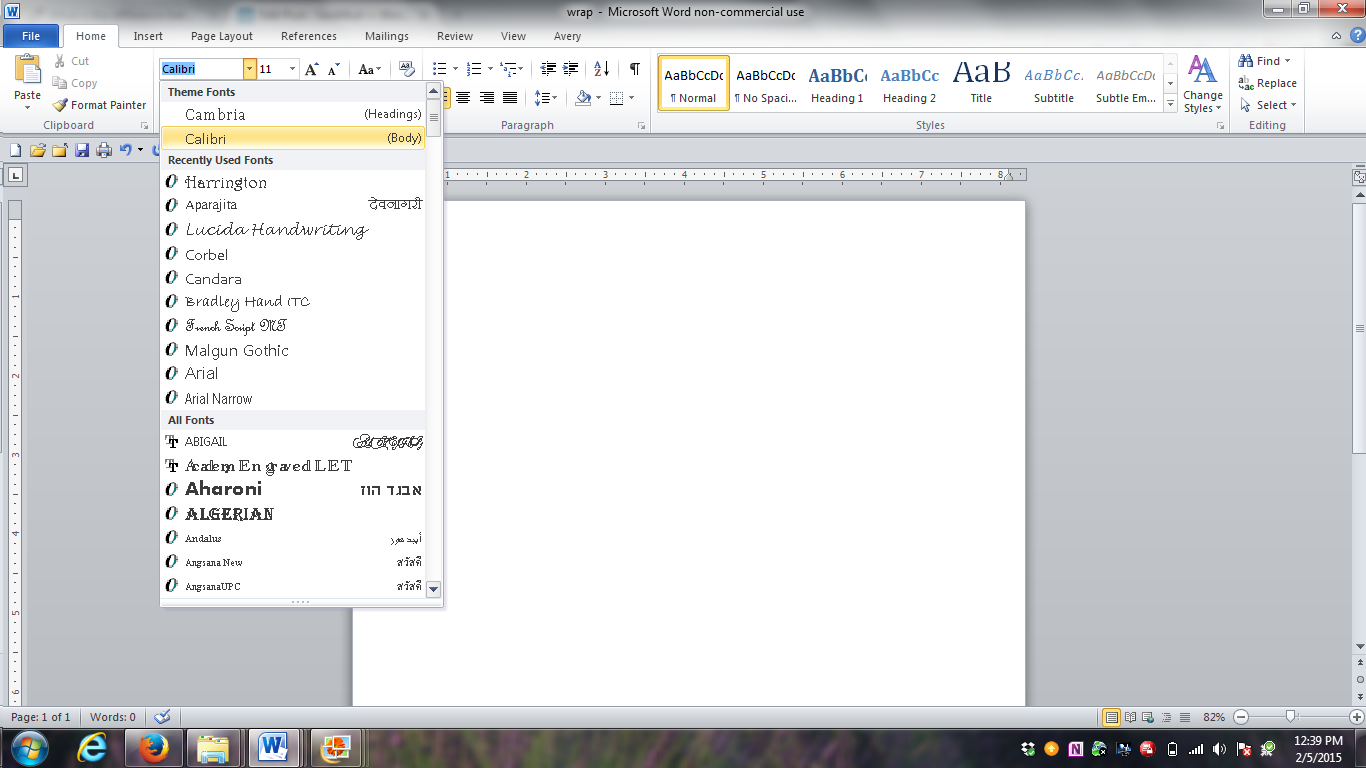Click the Replace button
Image resolution: width=1366 pixels, height=768 pixels.
[1267, 83]
